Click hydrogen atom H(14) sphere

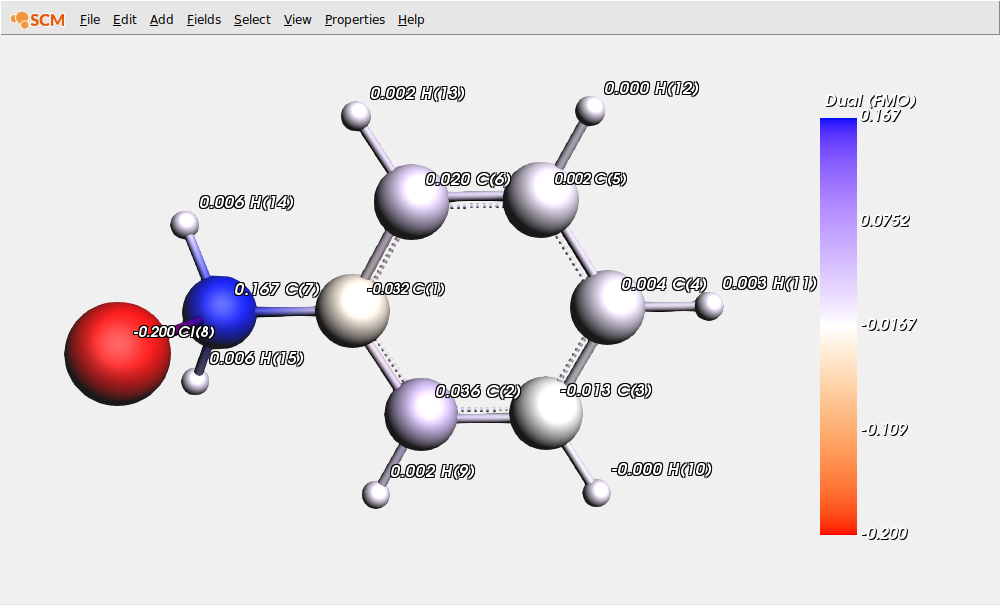tap(182, 223)
